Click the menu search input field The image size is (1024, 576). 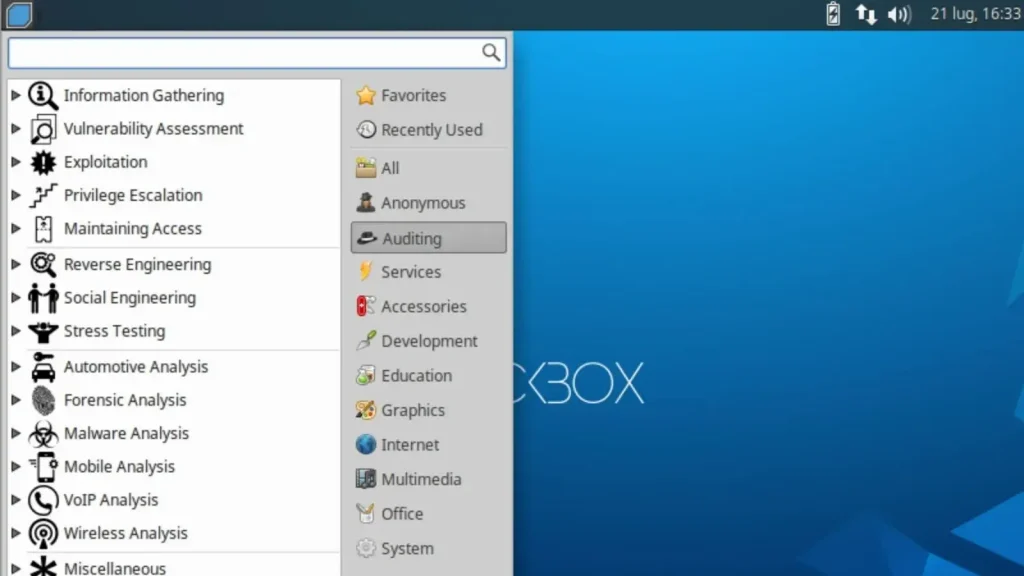click(x=257, y=52)
